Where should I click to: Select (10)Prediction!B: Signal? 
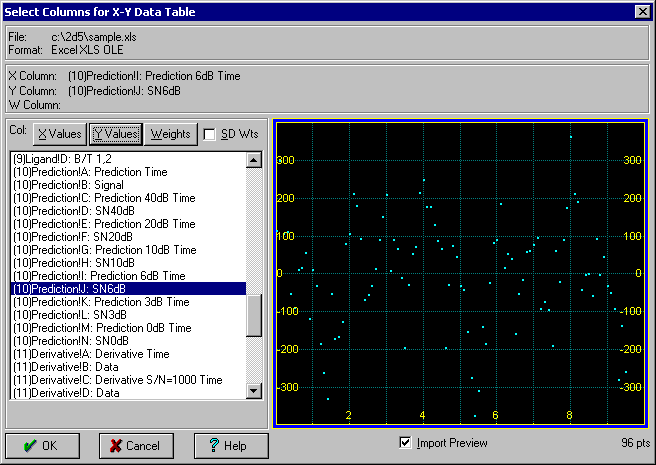pos(128,185)
